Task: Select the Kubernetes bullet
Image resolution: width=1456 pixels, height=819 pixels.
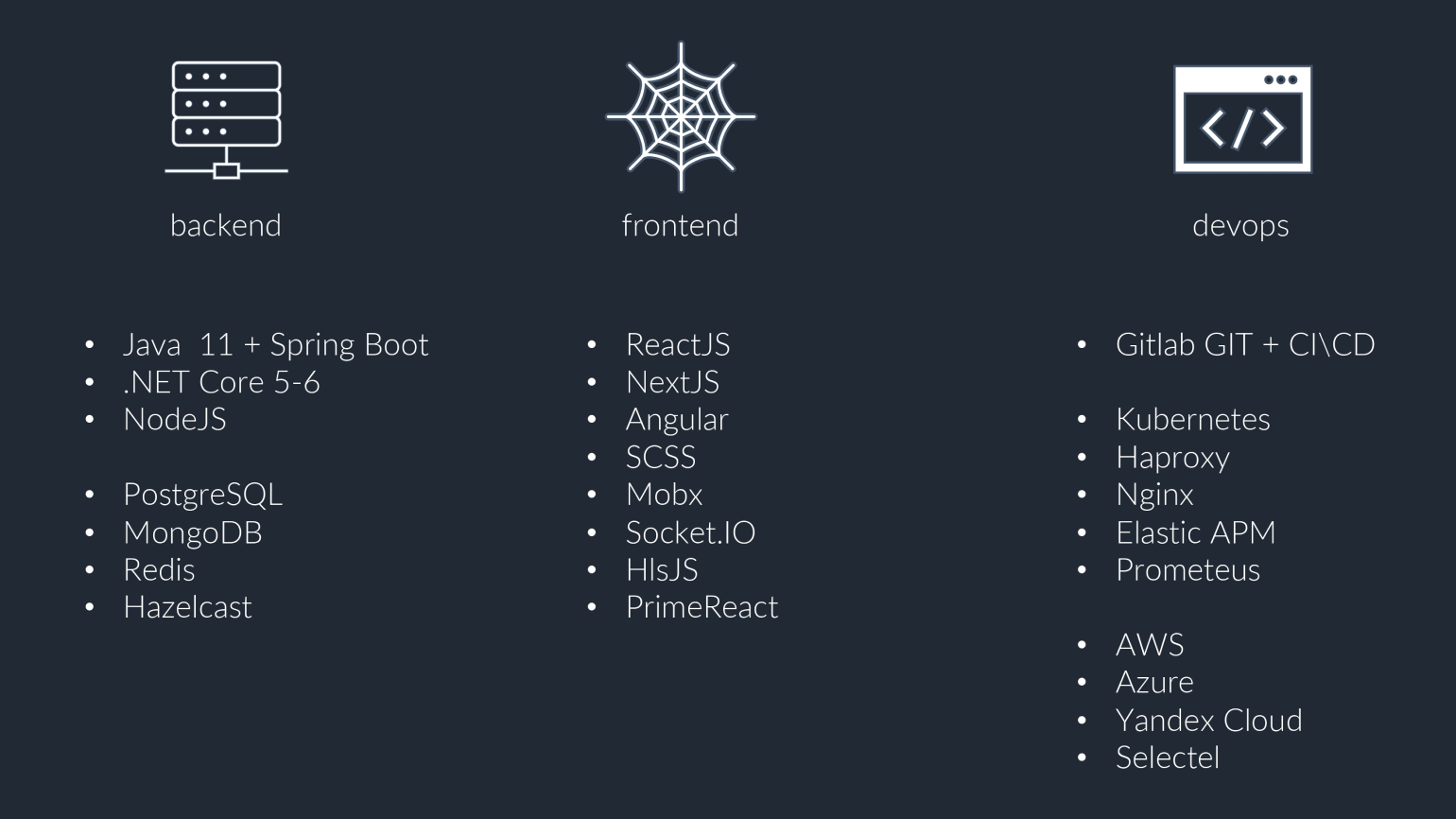Action: pyautogui.click(x=1193, y=419)
